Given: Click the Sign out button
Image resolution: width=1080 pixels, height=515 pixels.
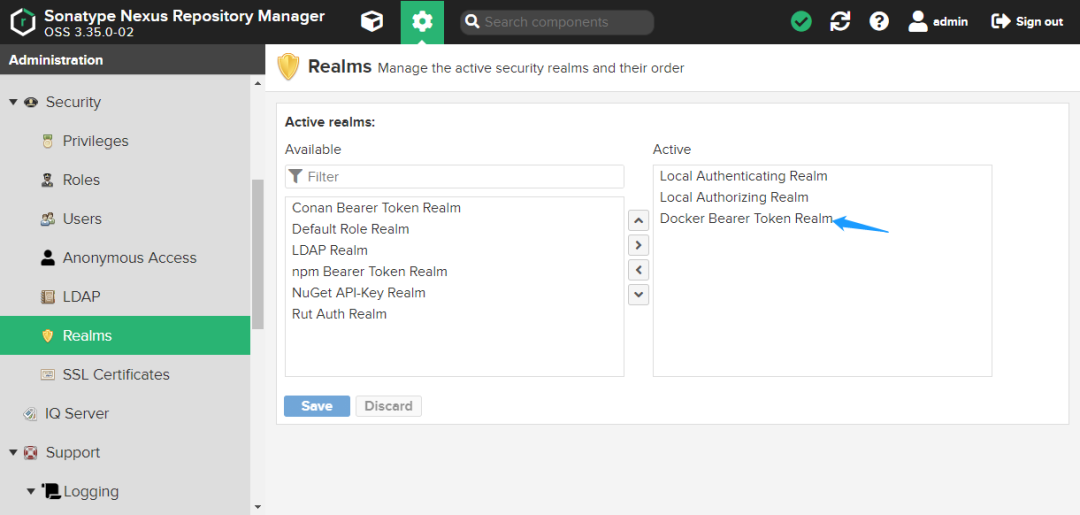Looking at the screenshot, I should coord(1027,22).
